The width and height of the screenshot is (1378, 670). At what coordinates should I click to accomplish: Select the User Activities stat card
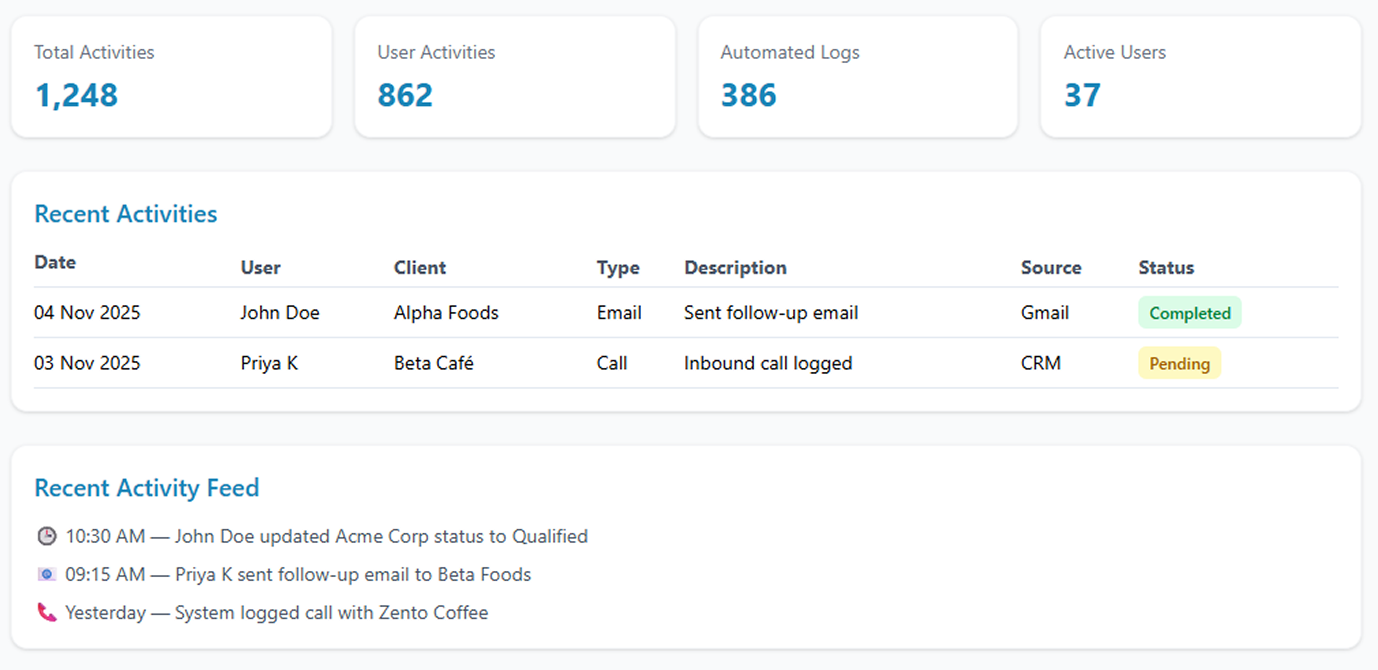[x=514, y=77]
